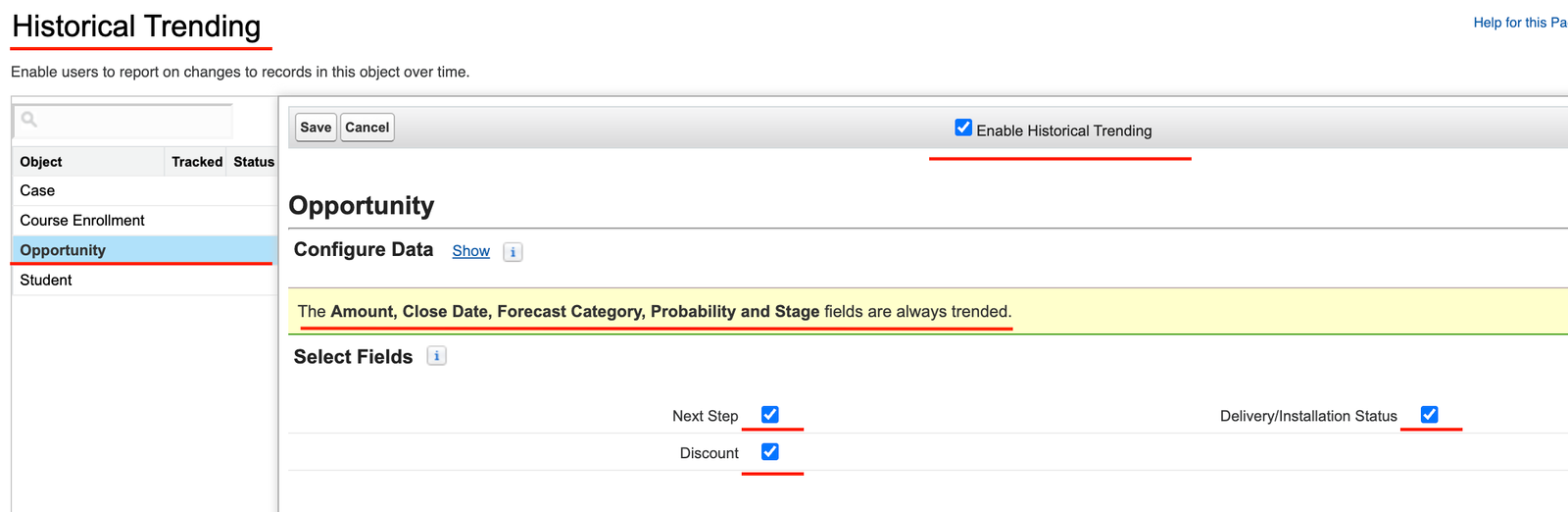Click the info icon beside Select Fields

437,356
